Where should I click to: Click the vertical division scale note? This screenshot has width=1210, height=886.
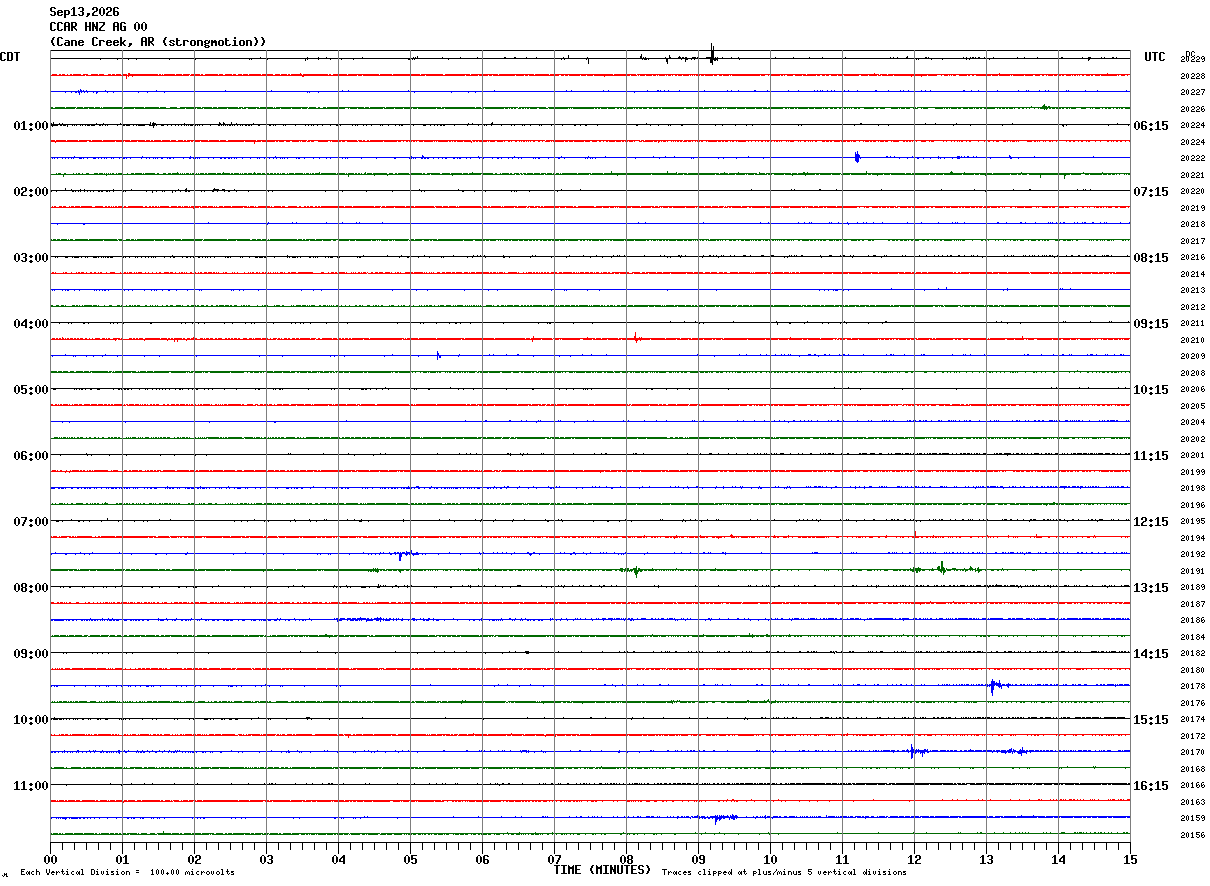tap(127, 872)
